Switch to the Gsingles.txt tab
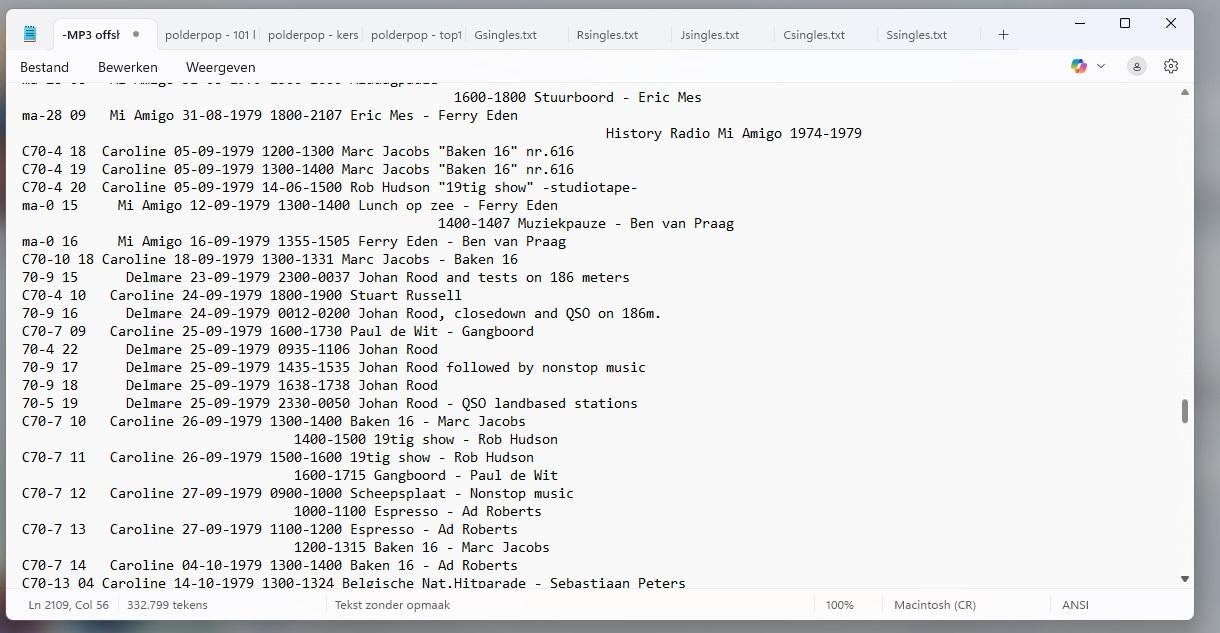This screenshot has width=1220, height=633. click(x=506, y=35)
